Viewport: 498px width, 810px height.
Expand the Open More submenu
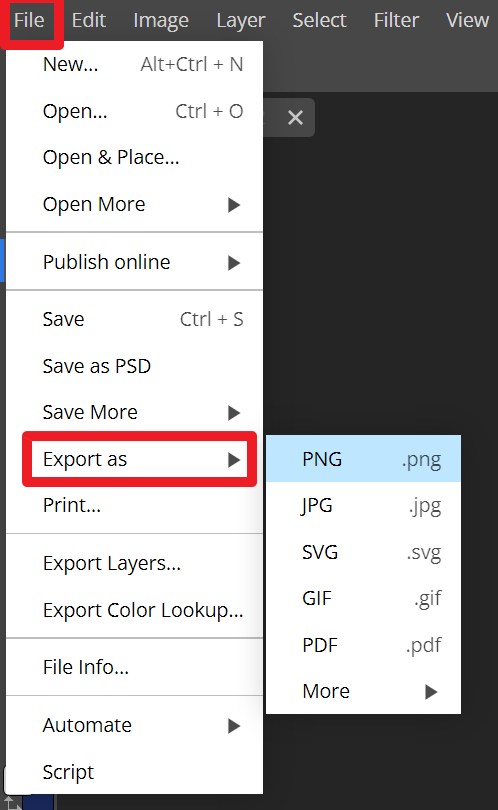click(134, 205)
